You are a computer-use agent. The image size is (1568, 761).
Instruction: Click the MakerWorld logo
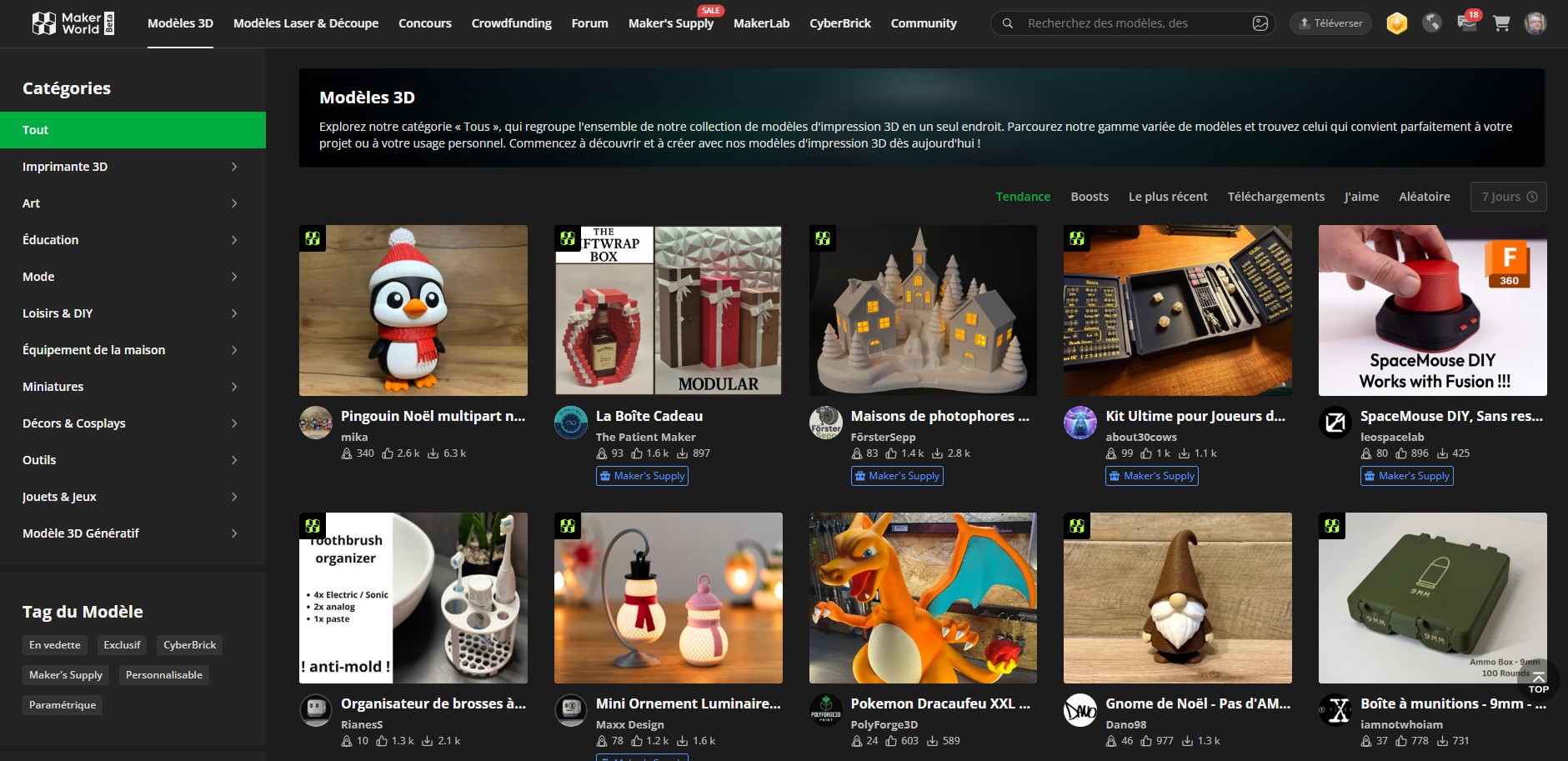coord(73,23)
